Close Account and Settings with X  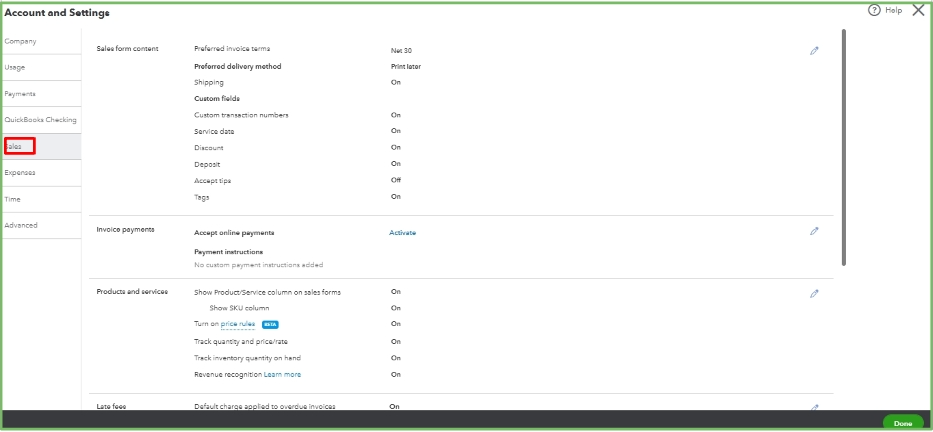(918, 10)
